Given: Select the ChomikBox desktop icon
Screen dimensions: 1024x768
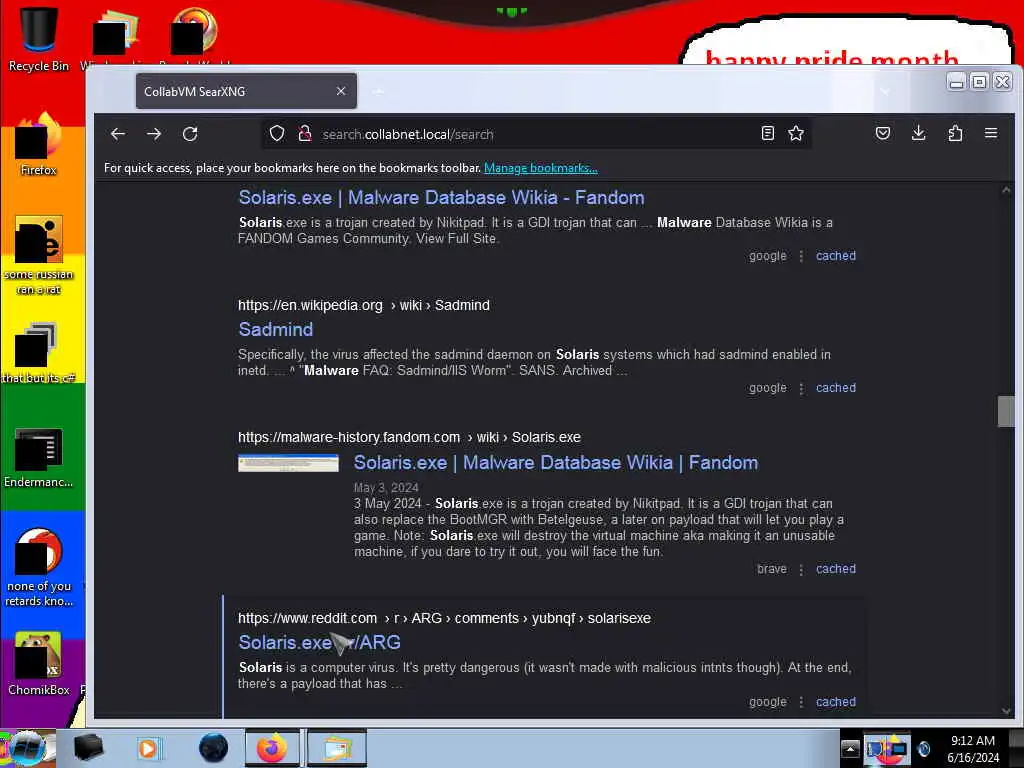Looking at the screenshot, I should click(x=39, y=664).
